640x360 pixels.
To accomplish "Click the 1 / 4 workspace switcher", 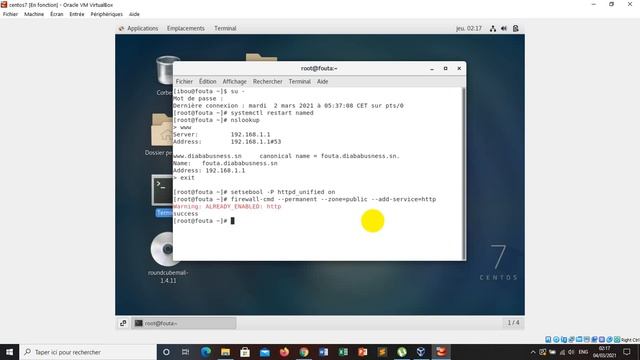I will tap(513, 322).
